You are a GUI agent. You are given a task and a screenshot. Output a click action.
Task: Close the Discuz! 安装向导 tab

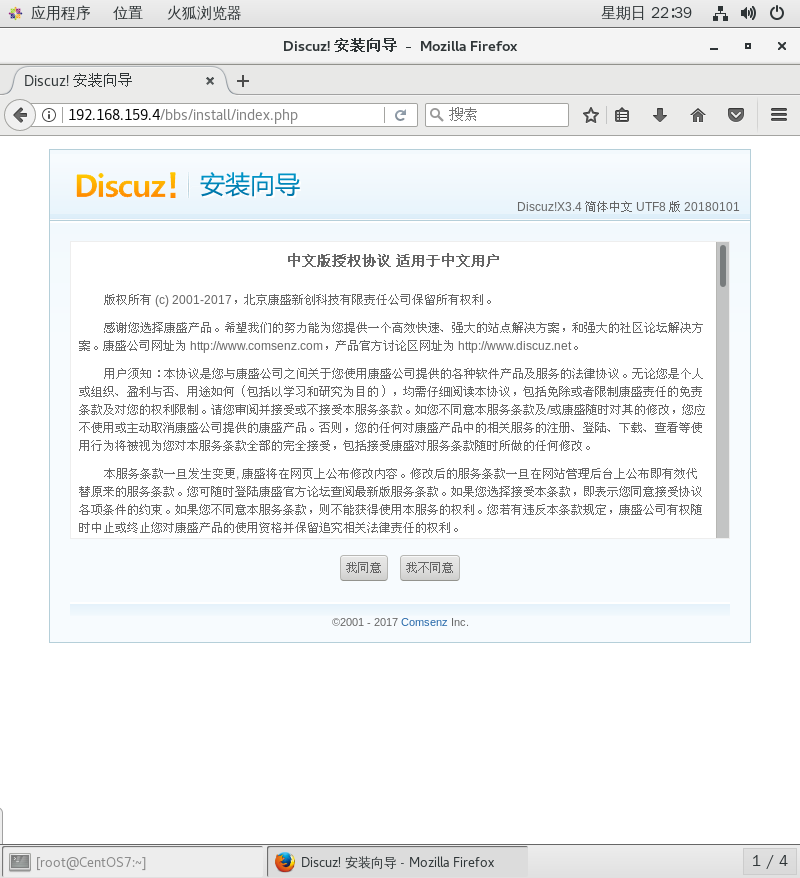tap(210, 81)
